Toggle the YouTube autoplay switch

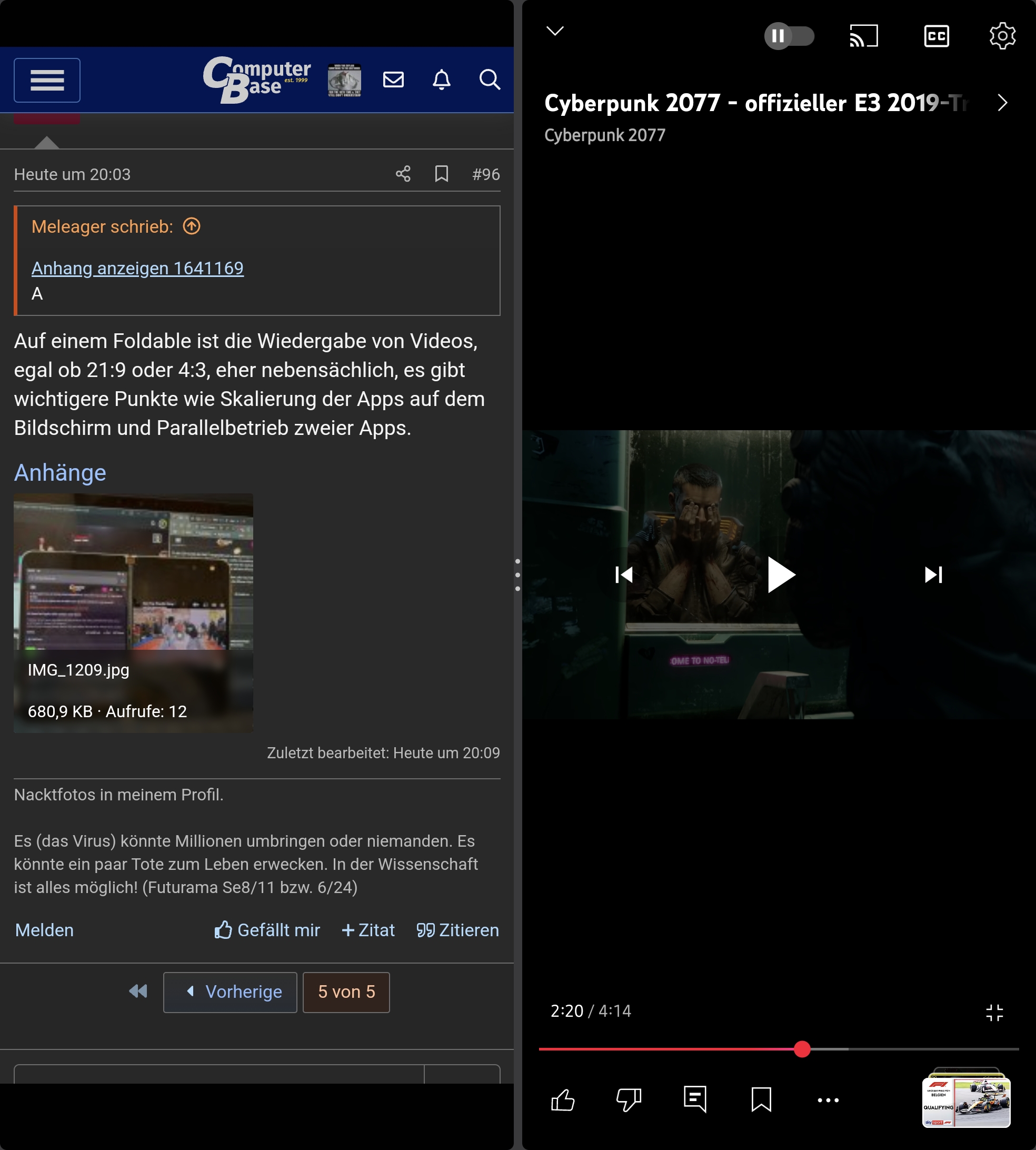[789, 36]
